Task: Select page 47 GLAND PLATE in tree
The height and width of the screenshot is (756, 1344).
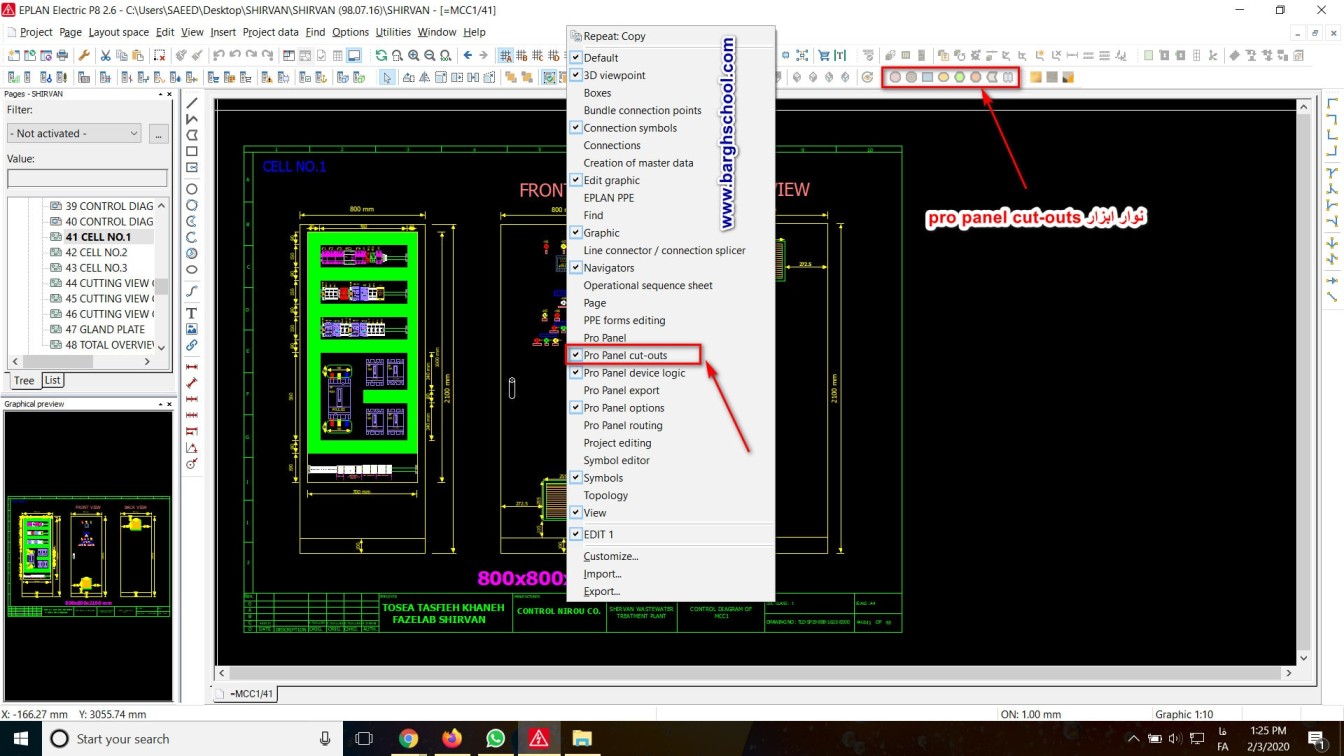Action: [105, 329]
